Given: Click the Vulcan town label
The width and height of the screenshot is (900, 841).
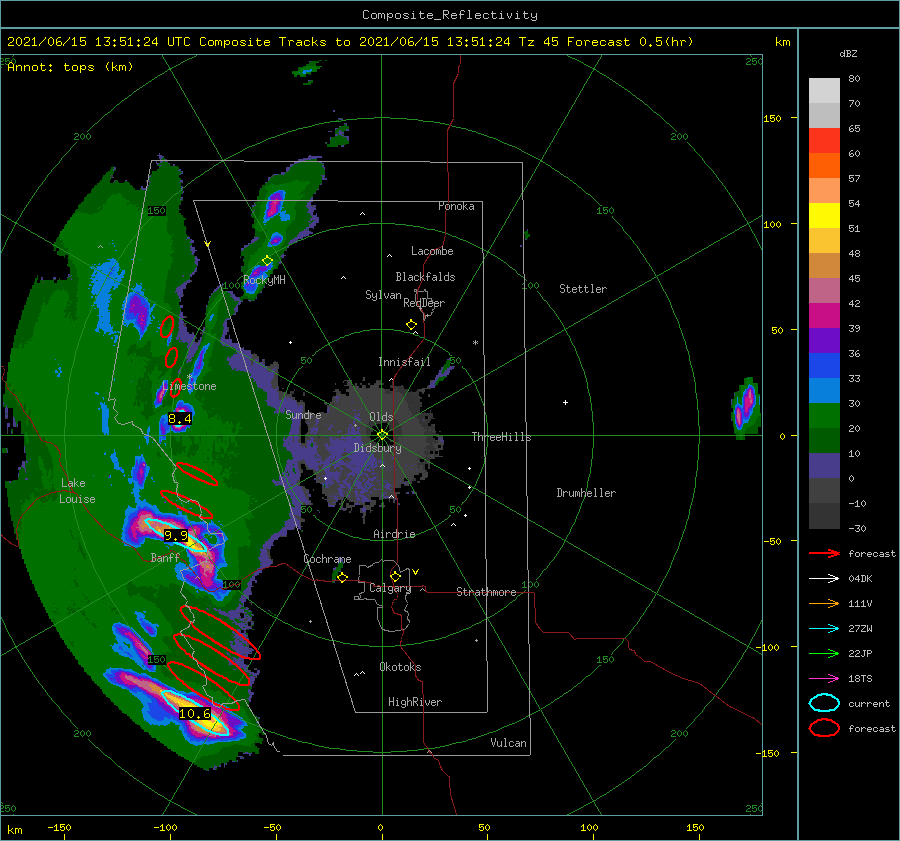Looking at the screenshot, I should [x=508, y=742].
